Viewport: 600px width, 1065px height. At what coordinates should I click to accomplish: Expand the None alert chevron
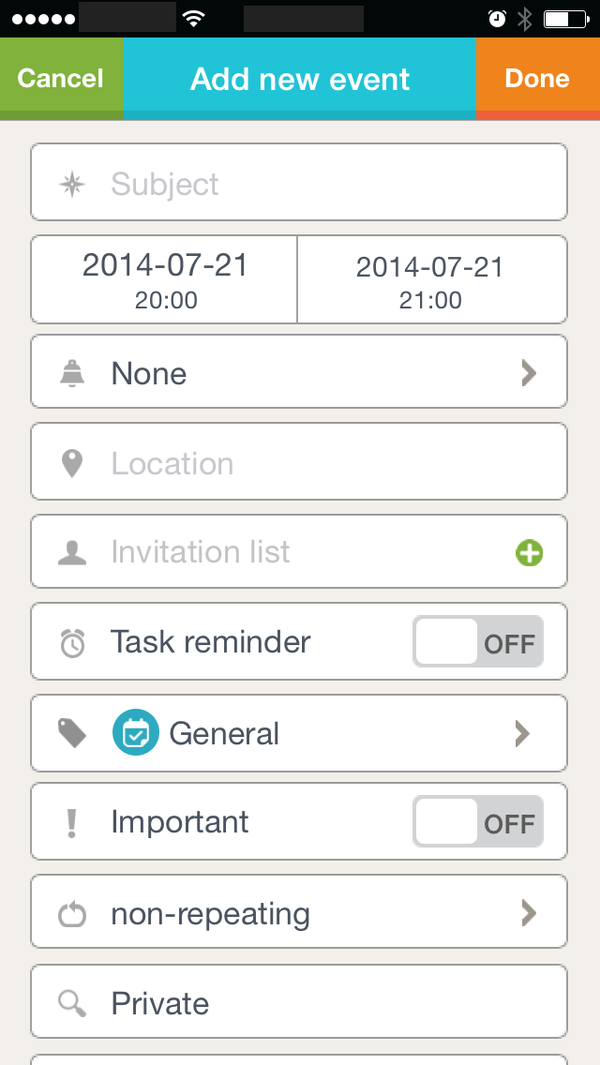528,373
